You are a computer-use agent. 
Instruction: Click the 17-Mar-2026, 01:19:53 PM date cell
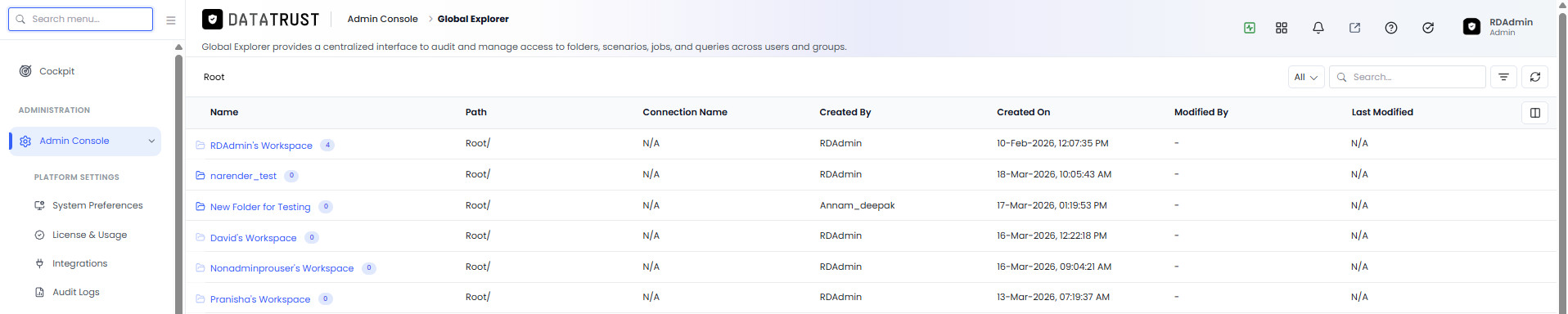[x=1052, y=205]
